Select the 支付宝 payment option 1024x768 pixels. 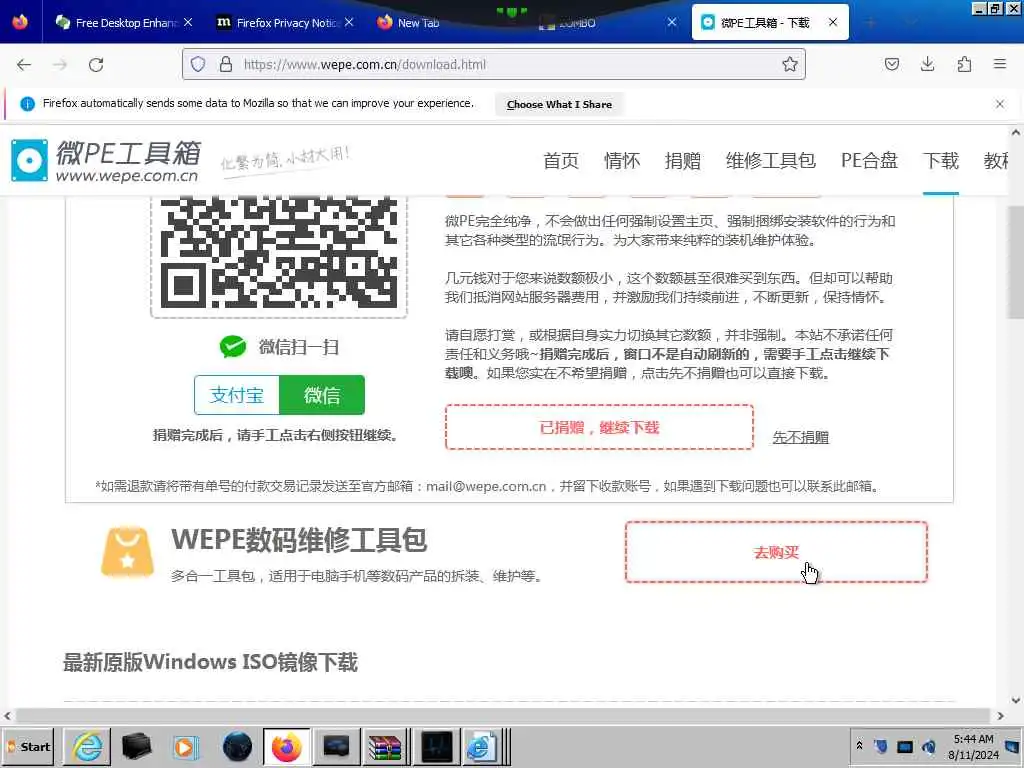tap(236, 394)
